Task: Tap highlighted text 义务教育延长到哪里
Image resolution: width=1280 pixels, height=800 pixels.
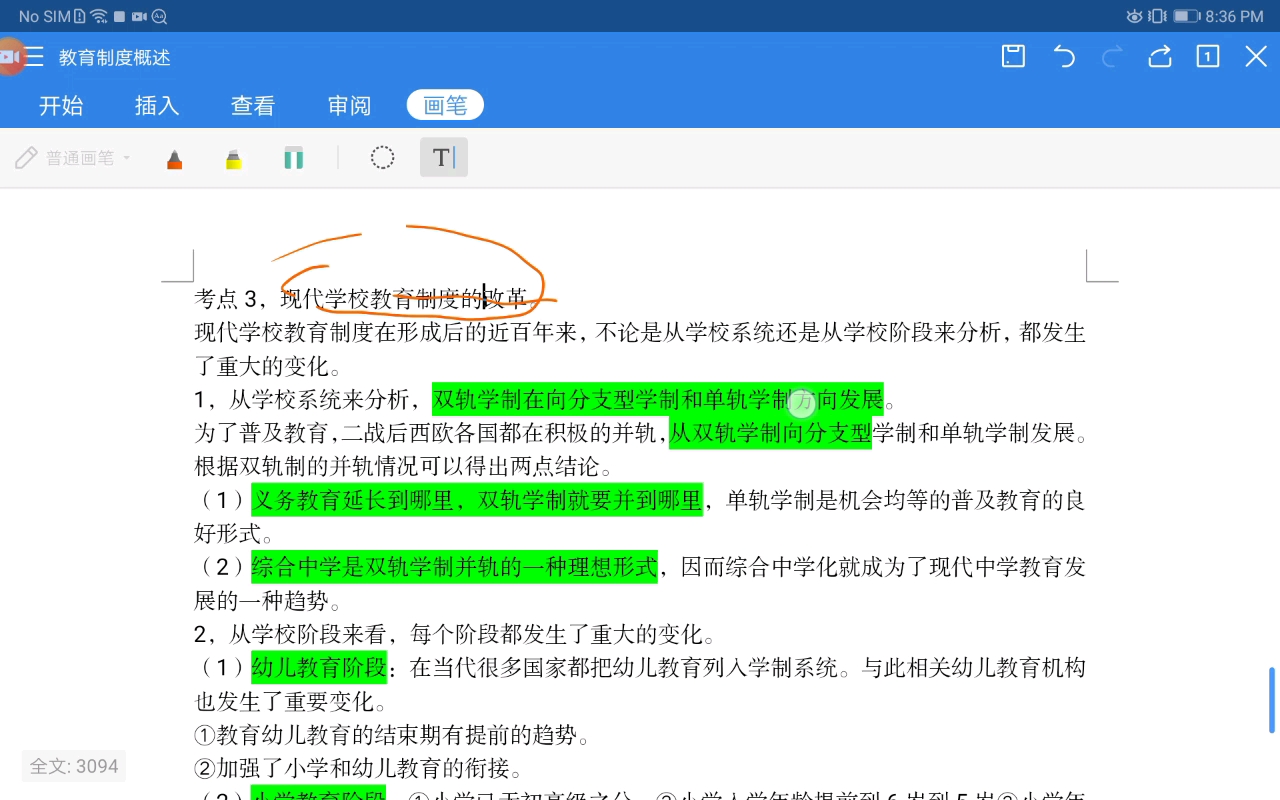Action: (x=353, y=499)
